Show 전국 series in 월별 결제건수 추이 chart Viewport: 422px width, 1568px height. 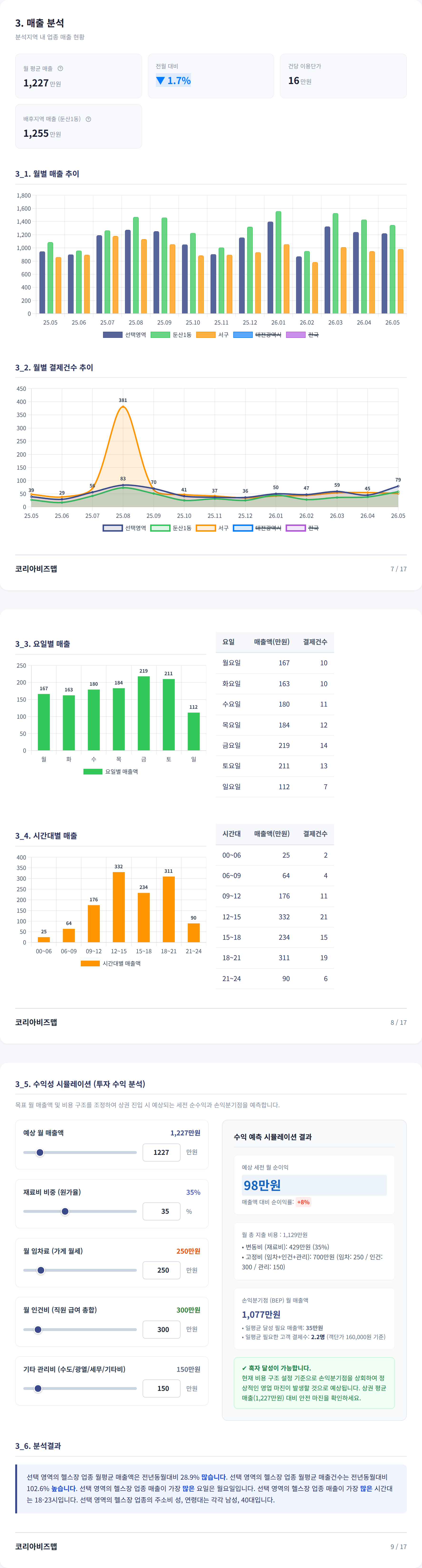click(303, 528)
